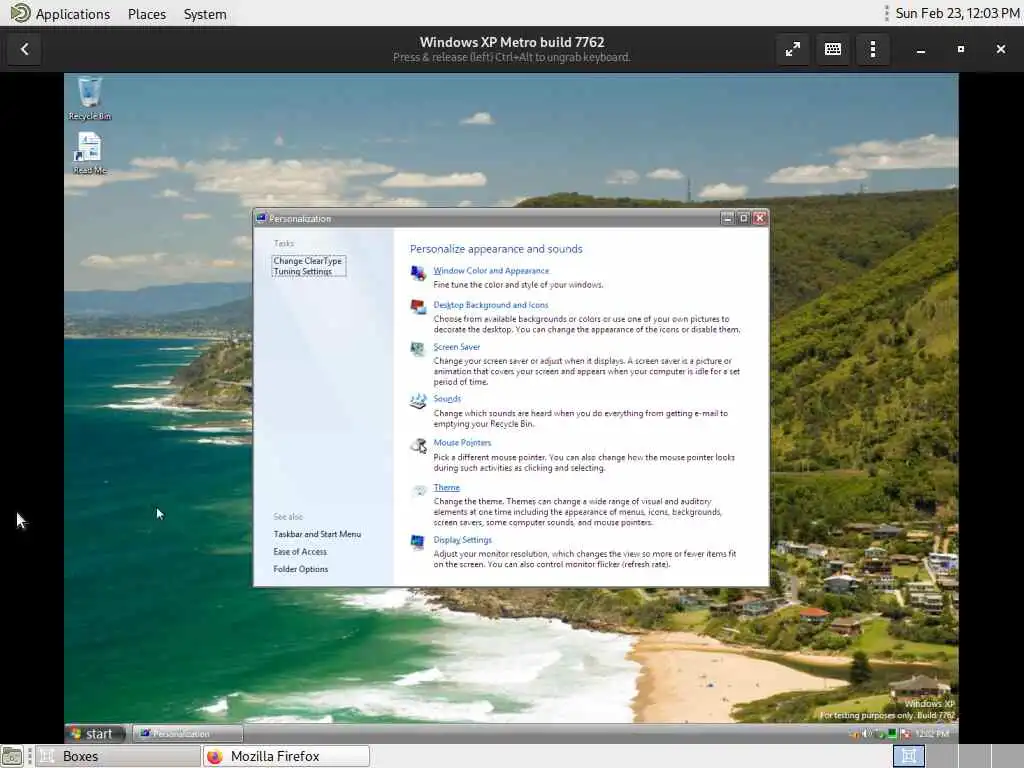Click the 'Windows XP Metro build 7762' title
The height and width of the screenshot is (768, 1024).
[512, 42]
